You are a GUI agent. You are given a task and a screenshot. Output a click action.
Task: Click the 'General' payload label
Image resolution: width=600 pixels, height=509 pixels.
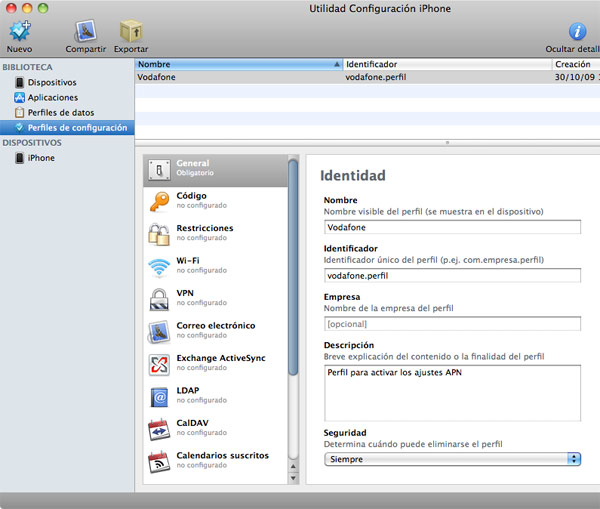coord(192,163)
